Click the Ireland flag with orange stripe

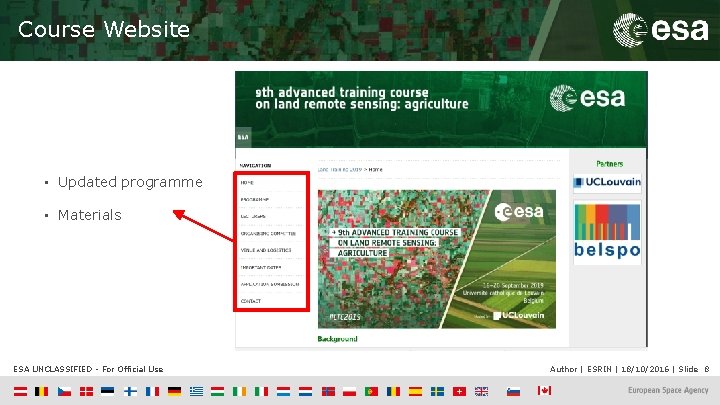pyautogui.click(x=239, y=391)
